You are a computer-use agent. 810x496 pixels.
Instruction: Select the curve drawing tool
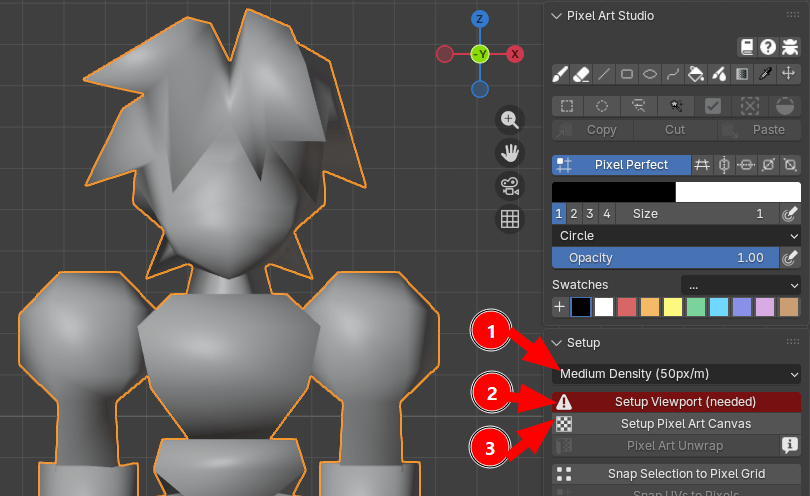[x=673, y=74]
